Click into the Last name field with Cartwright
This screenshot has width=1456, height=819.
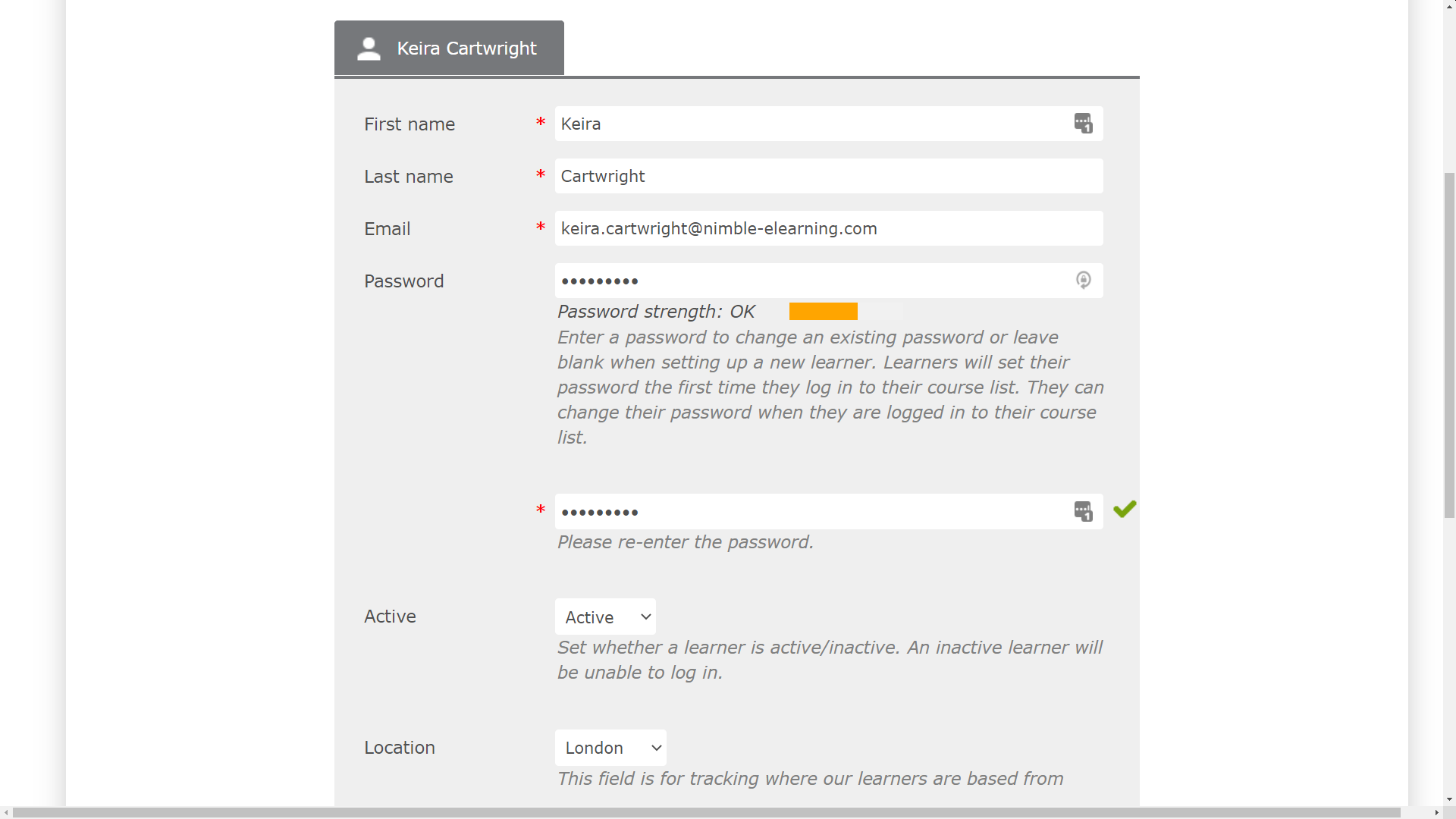[829, 176]
